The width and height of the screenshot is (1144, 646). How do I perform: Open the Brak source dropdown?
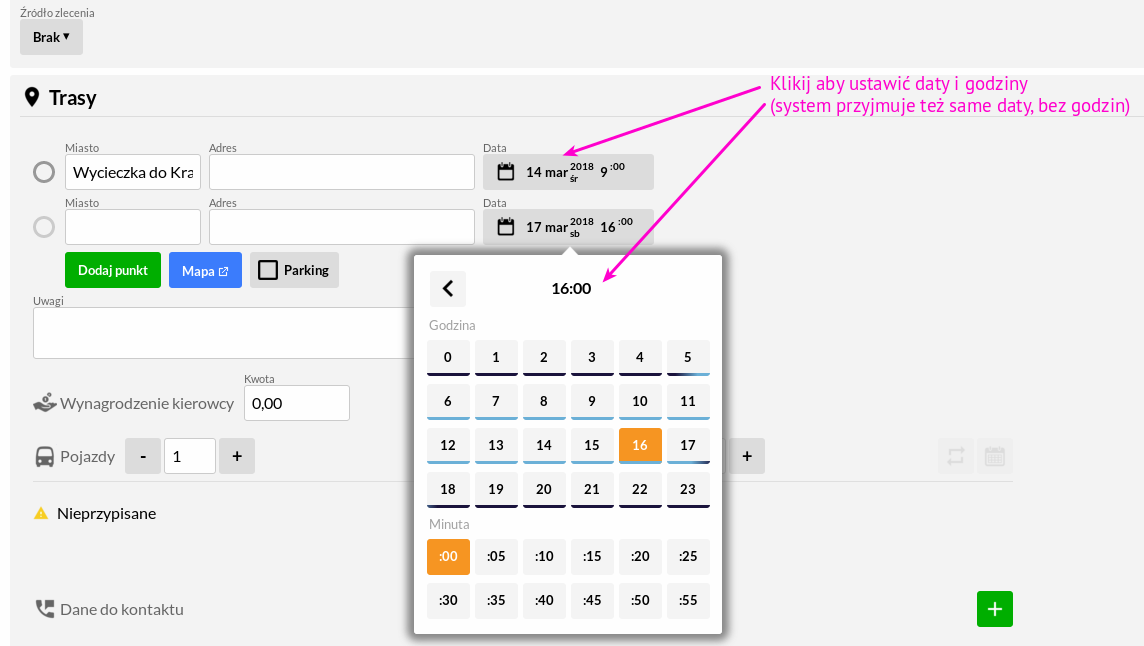[51, 37]
